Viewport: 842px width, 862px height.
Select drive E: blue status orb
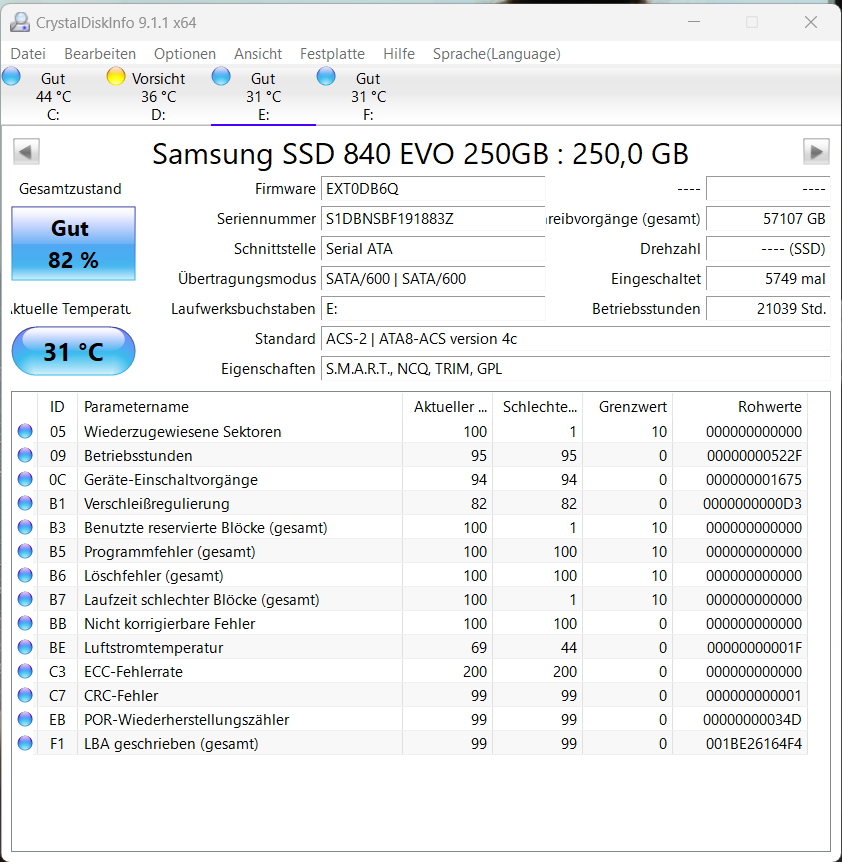221,76
